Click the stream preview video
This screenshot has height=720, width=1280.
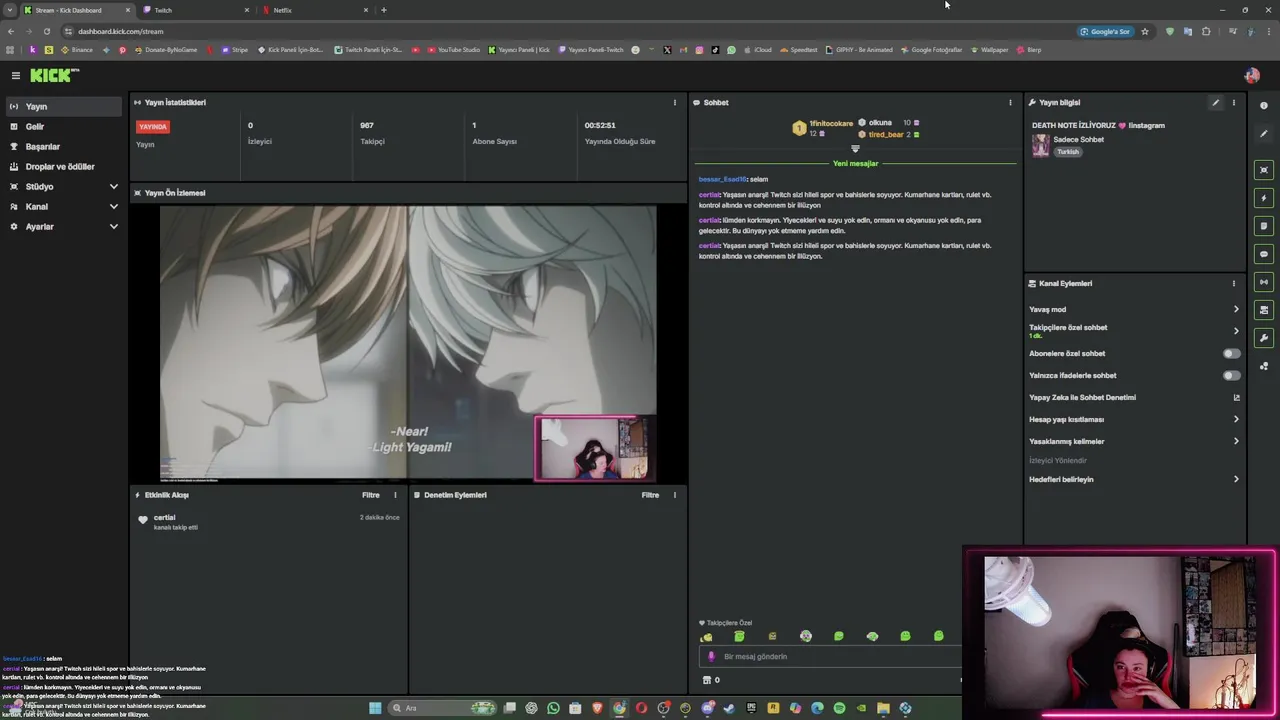pos(408,343)
